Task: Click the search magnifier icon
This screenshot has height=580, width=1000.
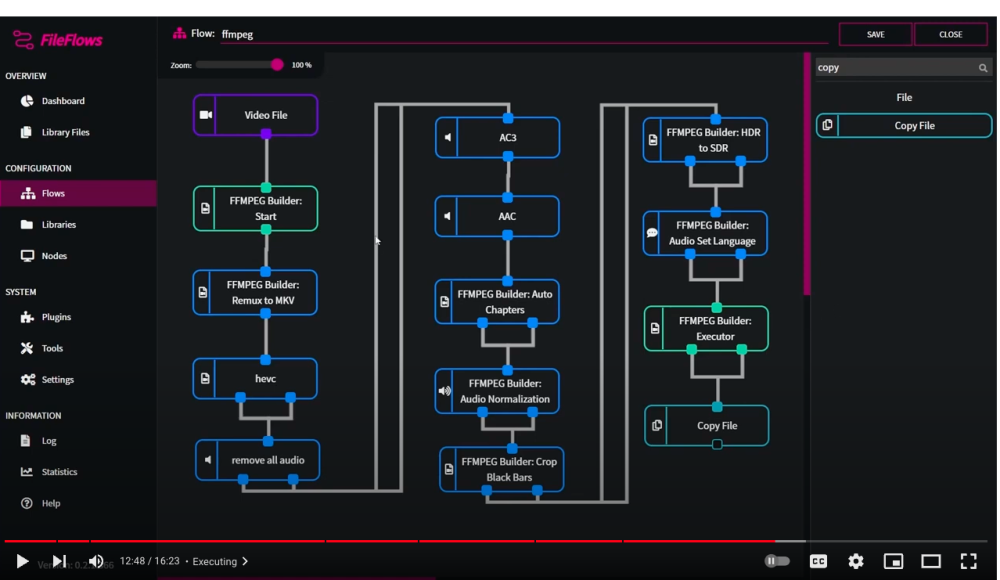Action: pos(983,68)
